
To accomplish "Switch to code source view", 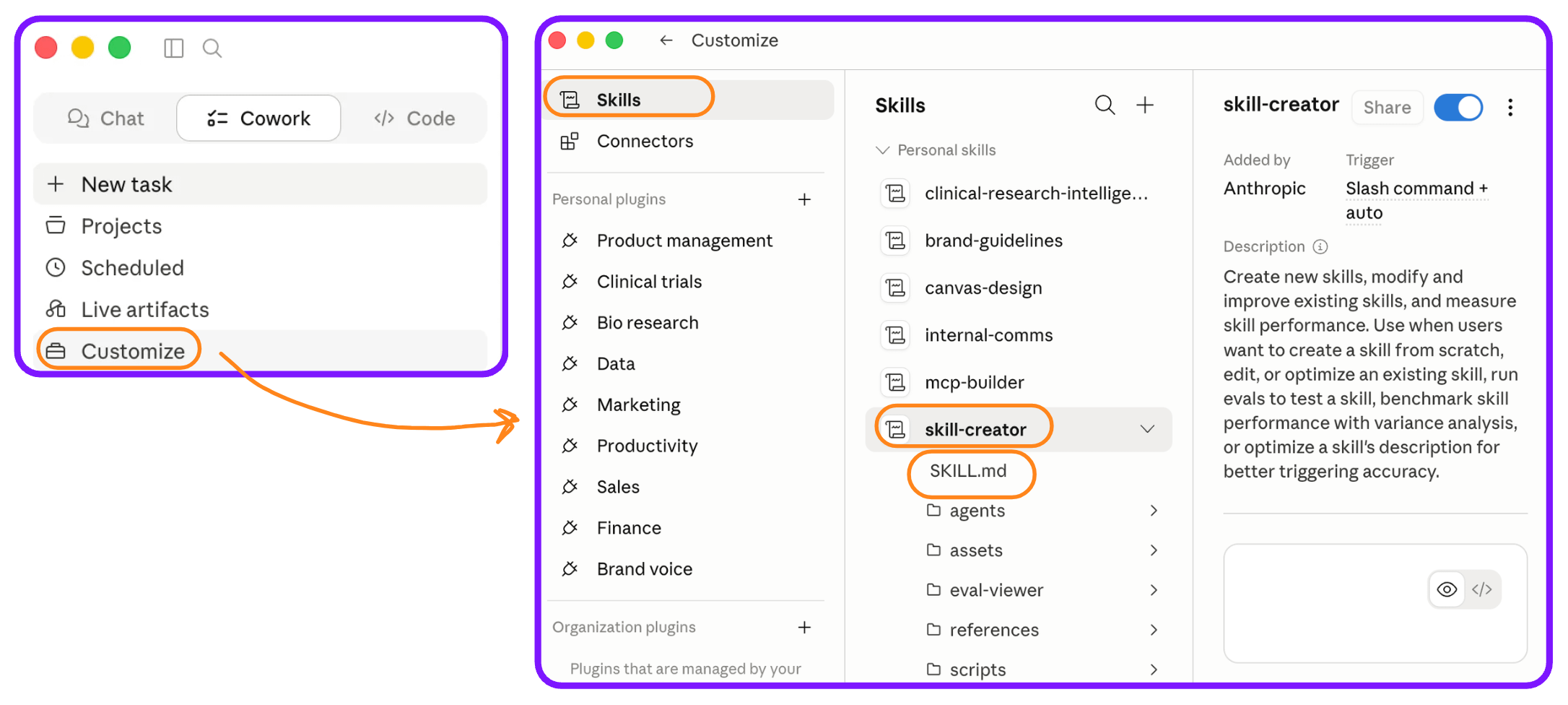I will point(1482,589).
